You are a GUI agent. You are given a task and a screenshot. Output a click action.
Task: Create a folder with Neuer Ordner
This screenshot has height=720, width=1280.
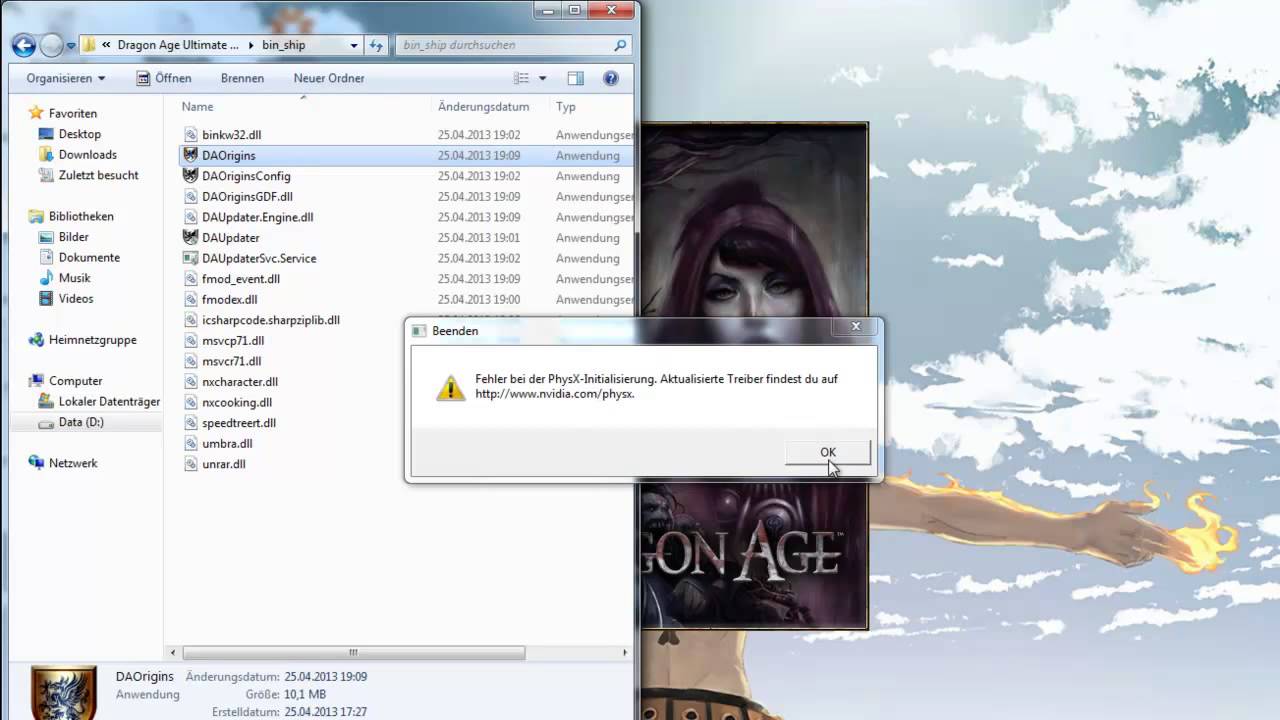(329, 78)
